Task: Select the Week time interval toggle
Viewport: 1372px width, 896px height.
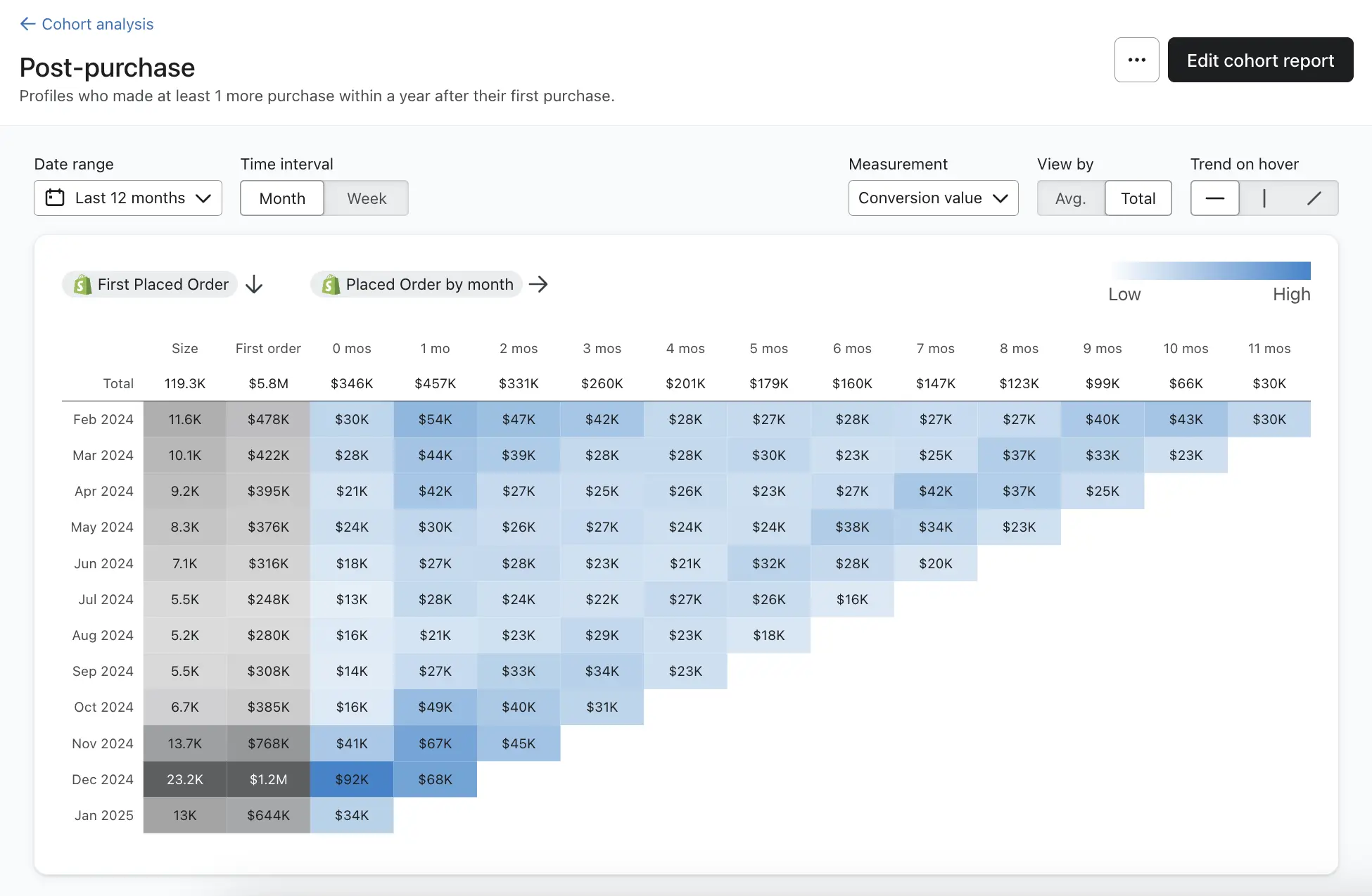Action: 367,197
